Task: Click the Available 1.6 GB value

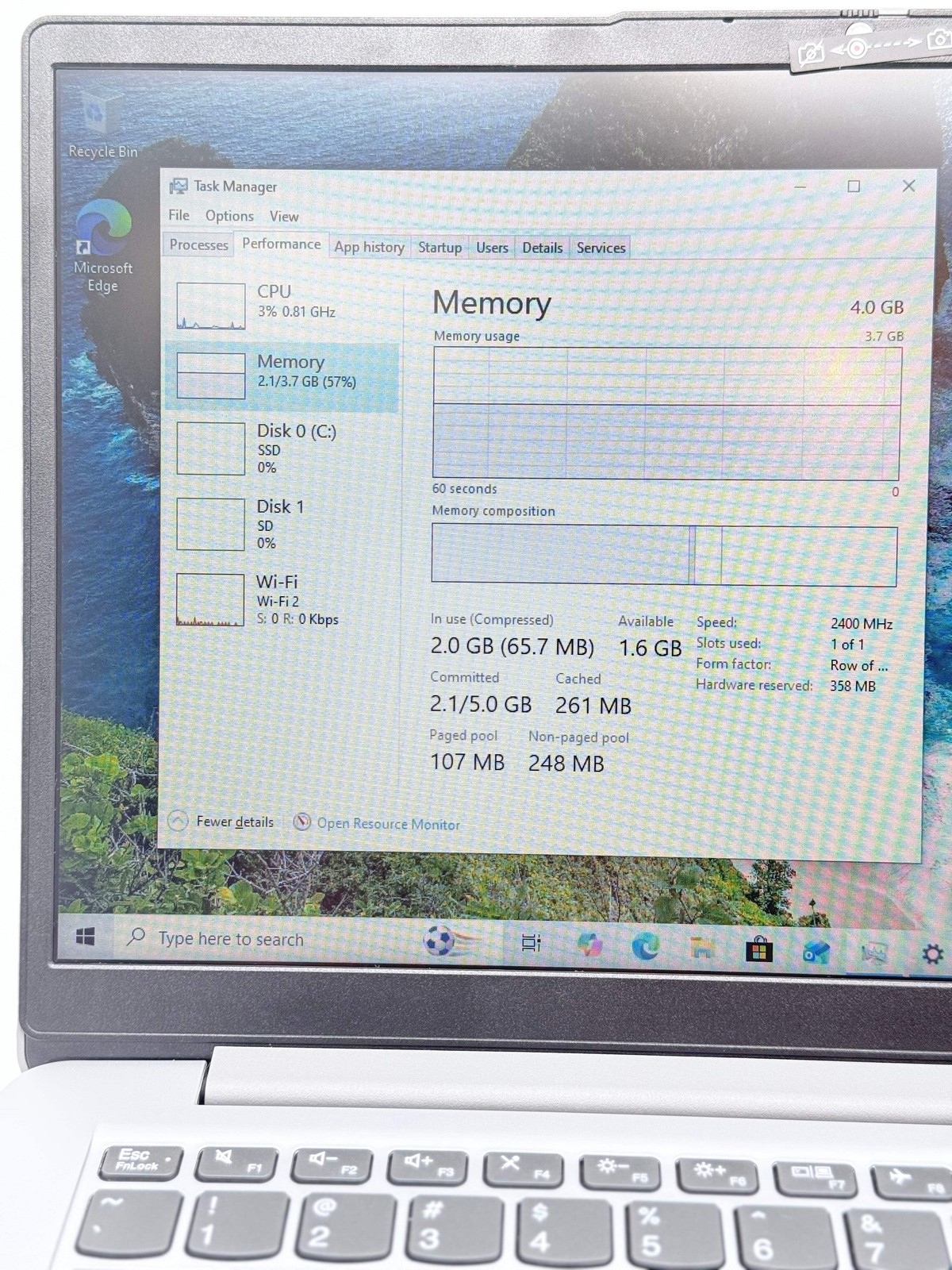Action: click(650, 648)
